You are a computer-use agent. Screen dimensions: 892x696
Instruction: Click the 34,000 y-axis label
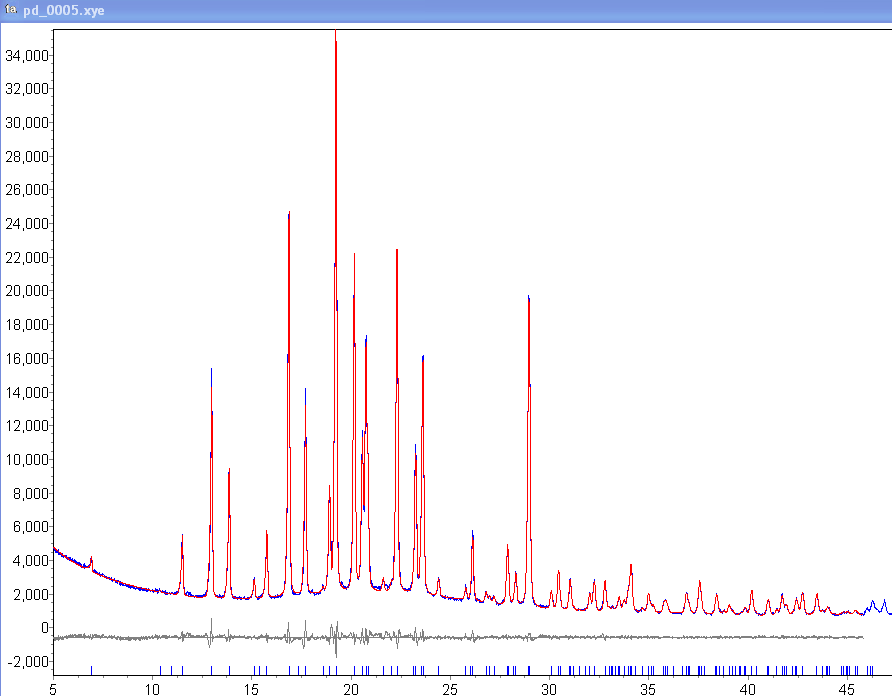click(x=27, y=55)
